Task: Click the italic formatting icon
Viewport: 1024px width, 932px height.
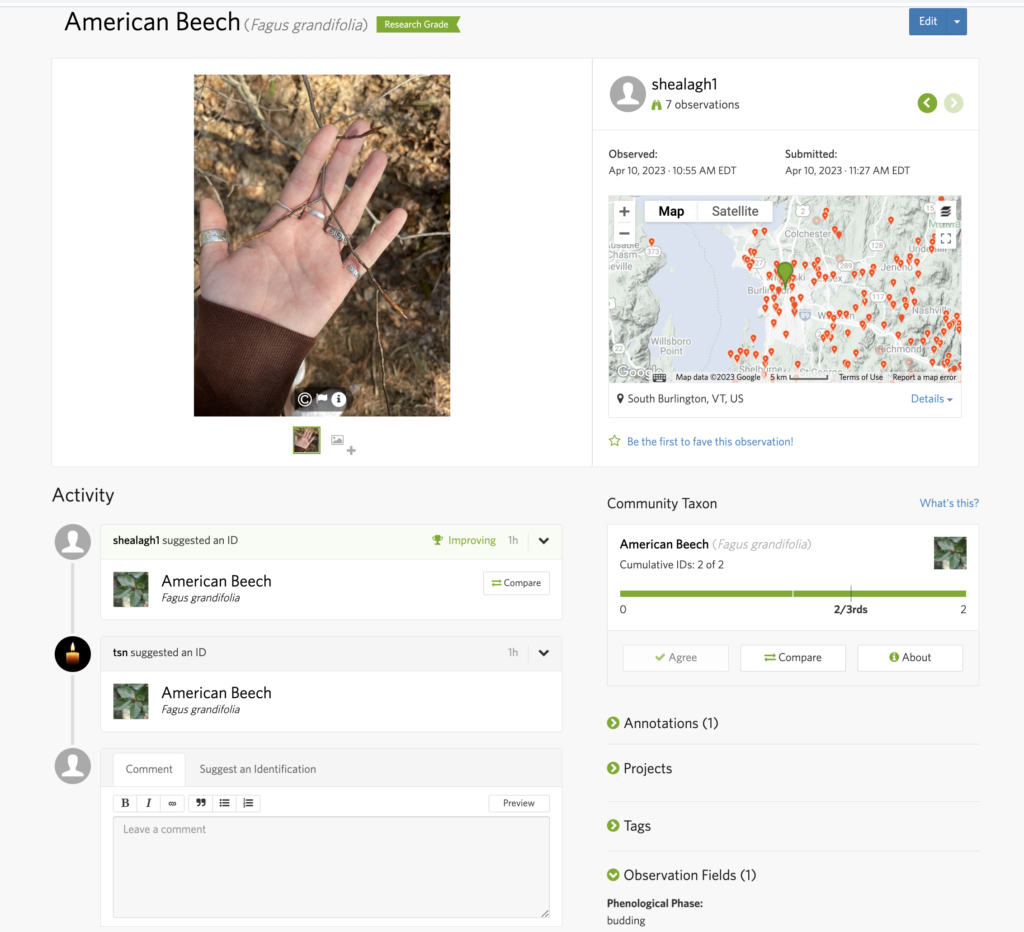Action: (148, 803)
